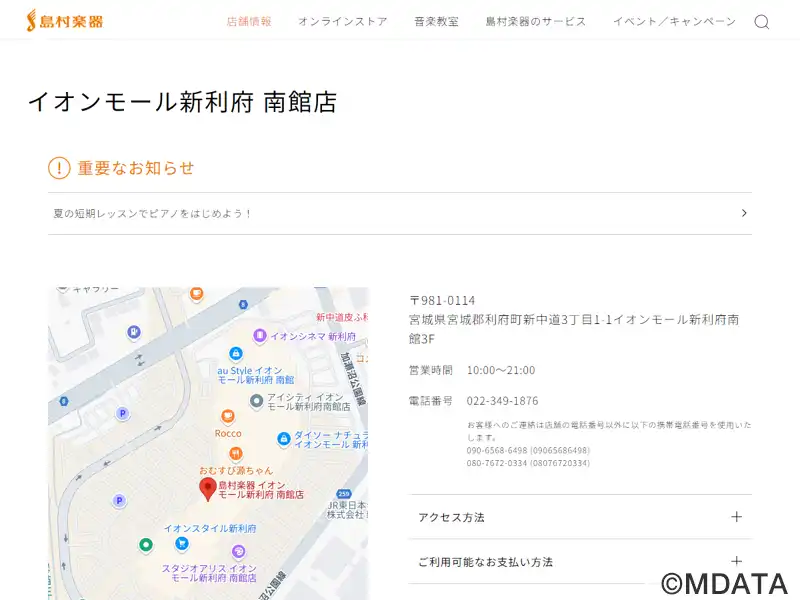Click the ダイソー blue shopping marker

pyautogui.click(x=284, y=439)
